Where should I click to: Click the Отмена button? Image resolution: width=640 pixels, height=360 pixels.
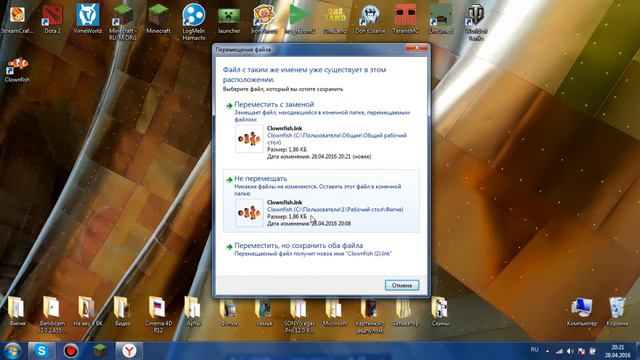point(402,285)
